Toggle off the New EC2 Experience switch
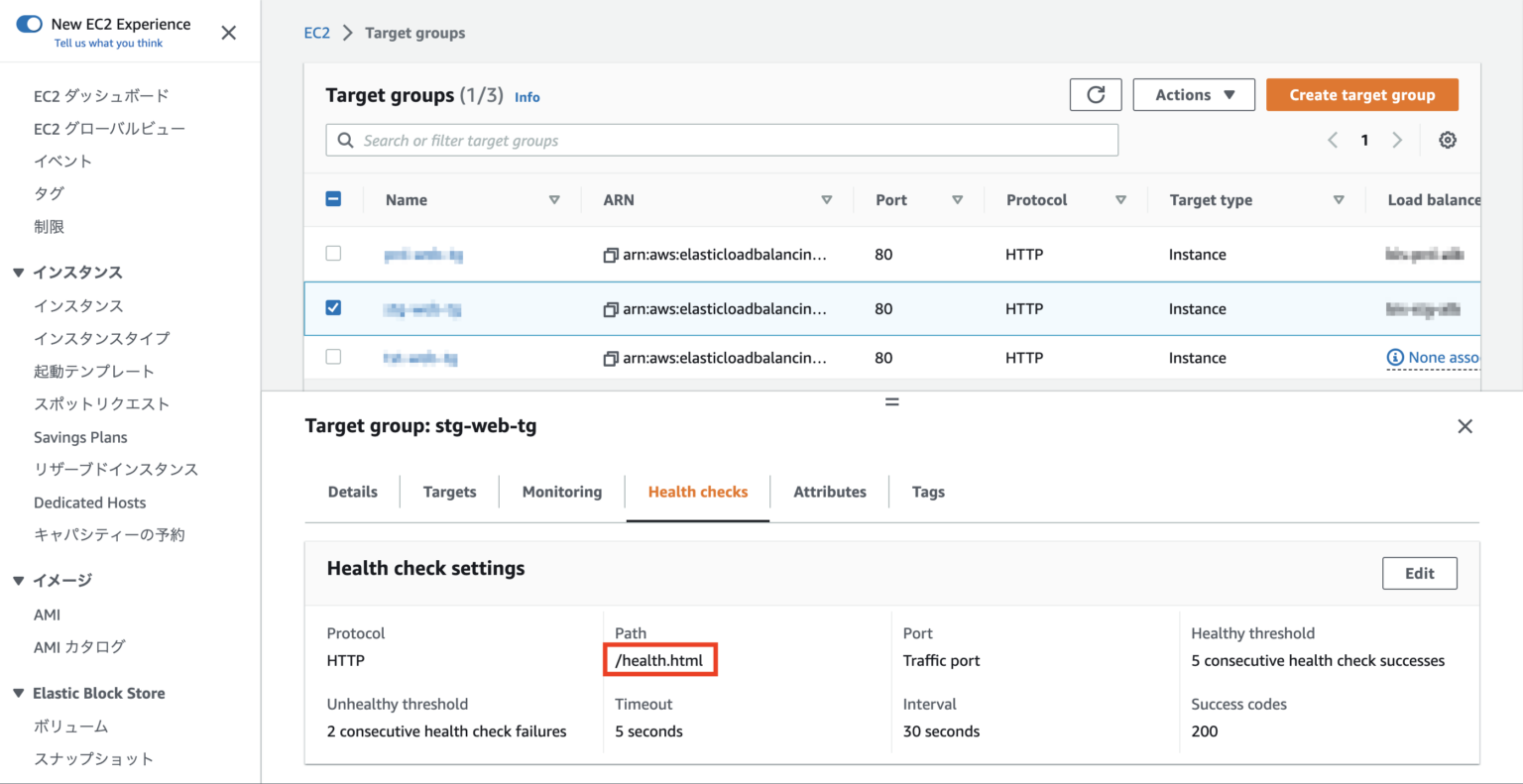This screenshot has height=784, width=1523. 27,22
